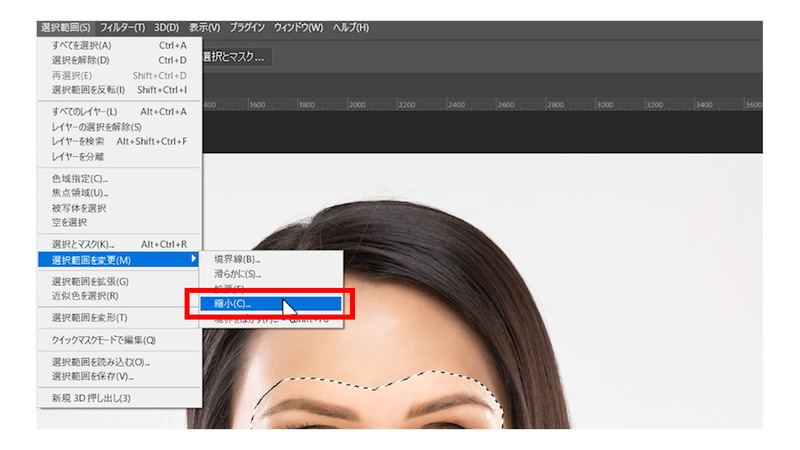Open the プラグイン menu
Image resolution: width=800 pixels, height=450 pixels.
click(x=247, y=28)
